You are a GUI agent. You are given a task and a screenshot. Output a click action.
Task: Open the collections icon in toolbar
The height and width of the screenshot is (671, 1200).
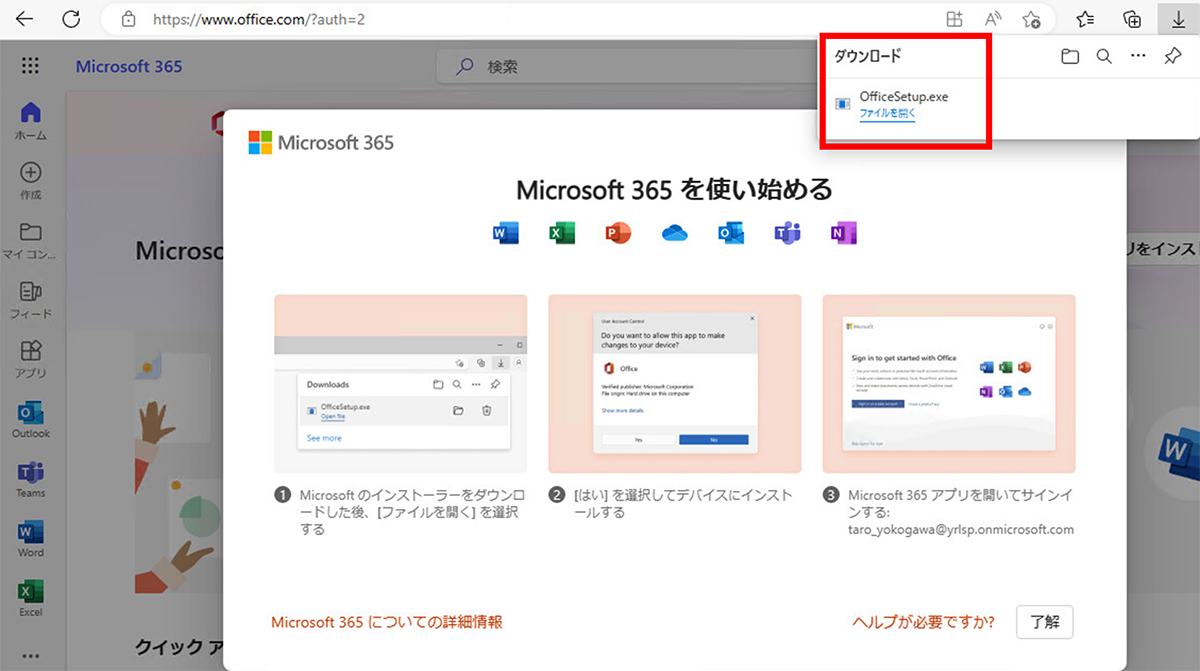pyautogui.click(x=1132, y=19)
